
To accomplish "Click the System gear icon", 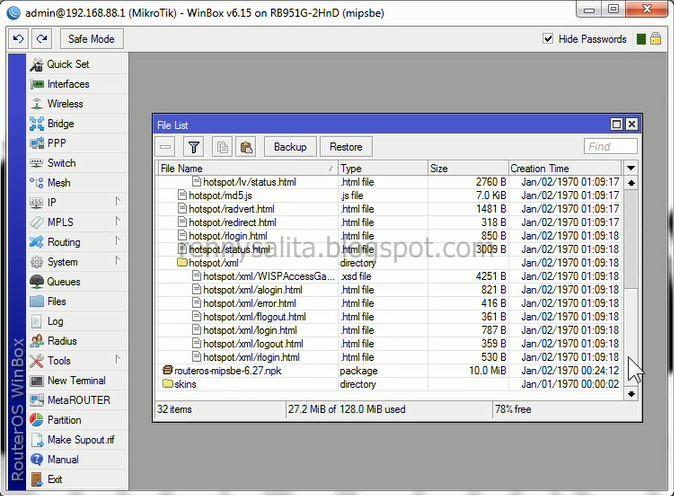I will pyautogui.click(x=37, y=262).
